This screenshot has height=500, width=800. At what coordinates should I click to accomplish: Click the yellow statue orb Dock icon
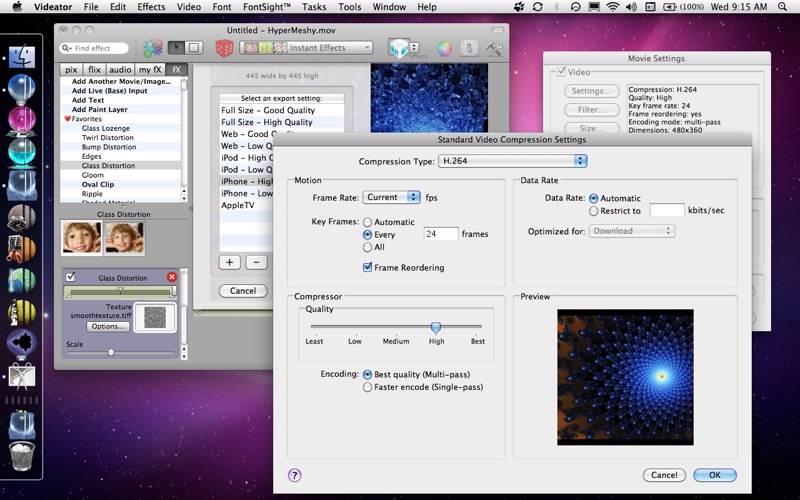point(22,312)
